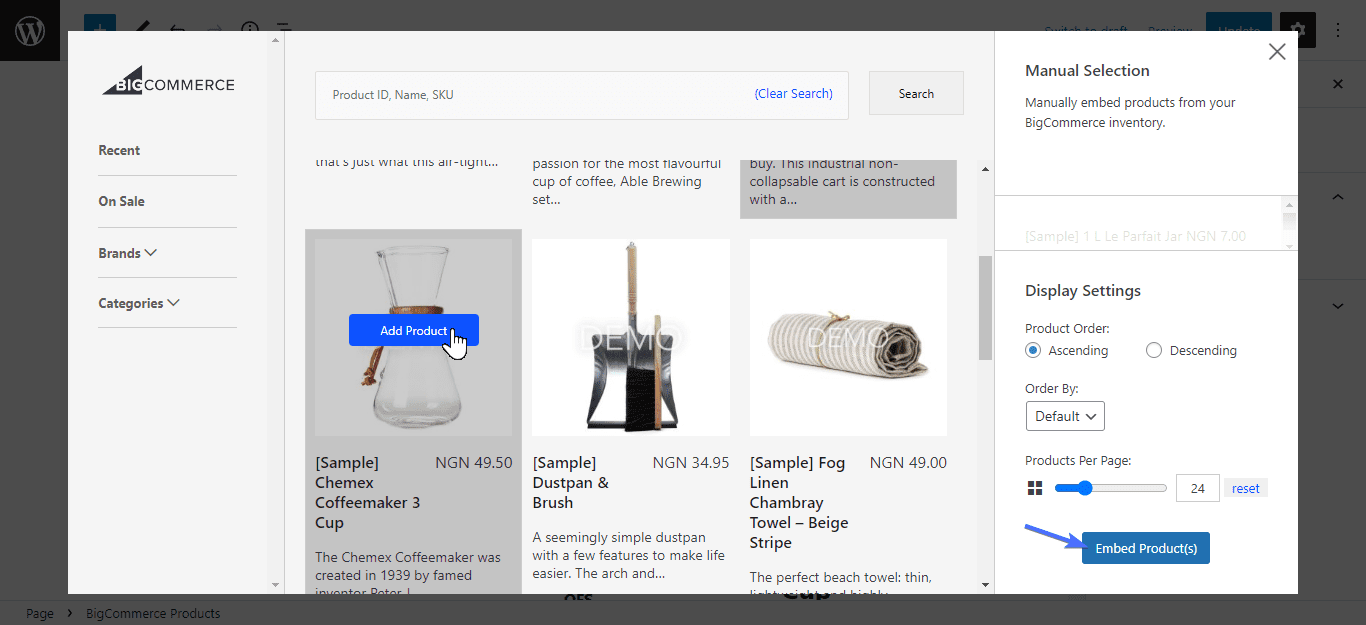Screen dimensions: 1366x625
Task: Click the price "NGN 49.00"
Action: [908, 463]
